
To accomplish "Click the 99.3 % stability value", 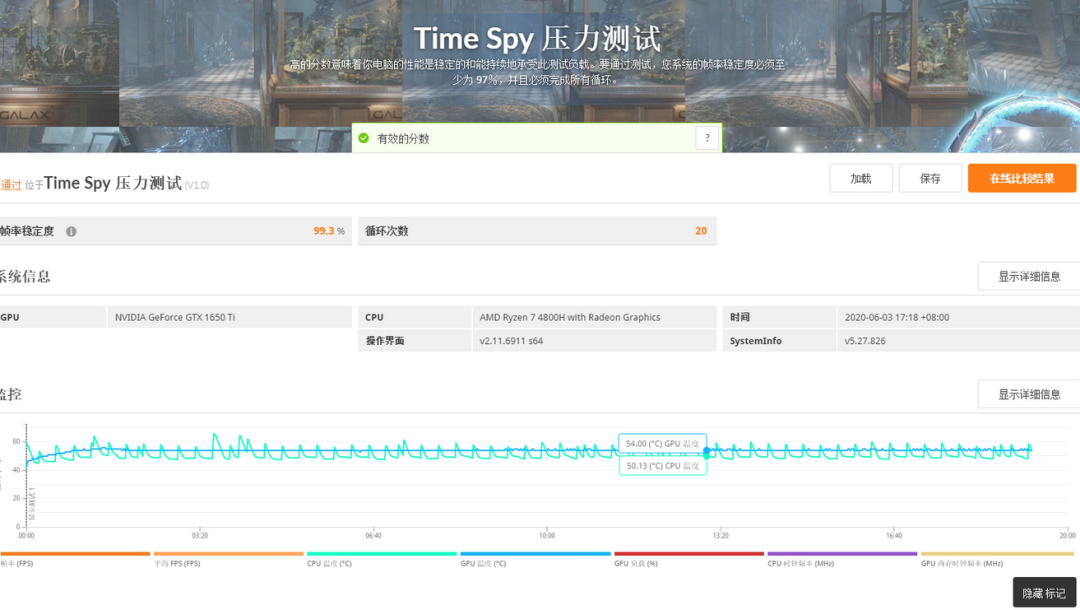I will (329, 231).
